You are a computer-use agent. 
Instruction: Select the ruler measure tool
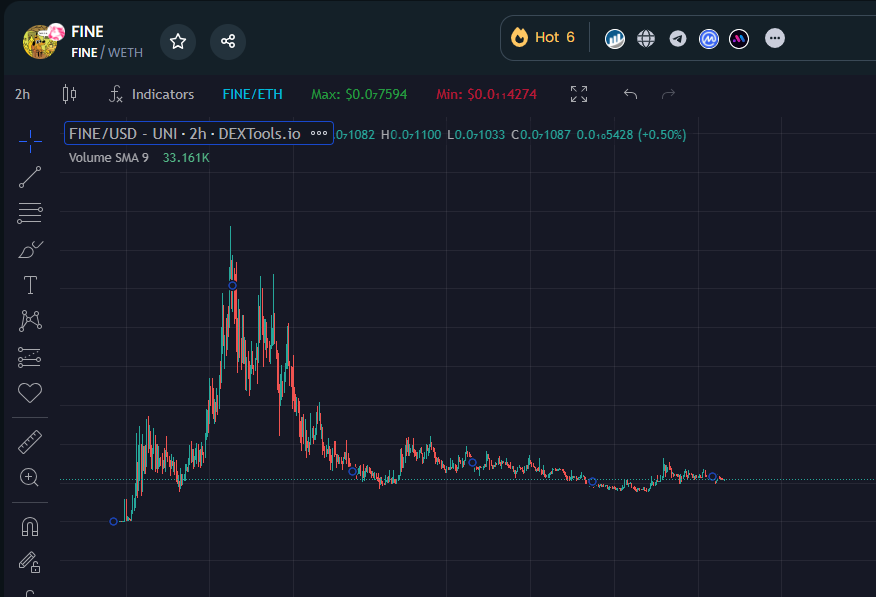[x=30, y=442]
